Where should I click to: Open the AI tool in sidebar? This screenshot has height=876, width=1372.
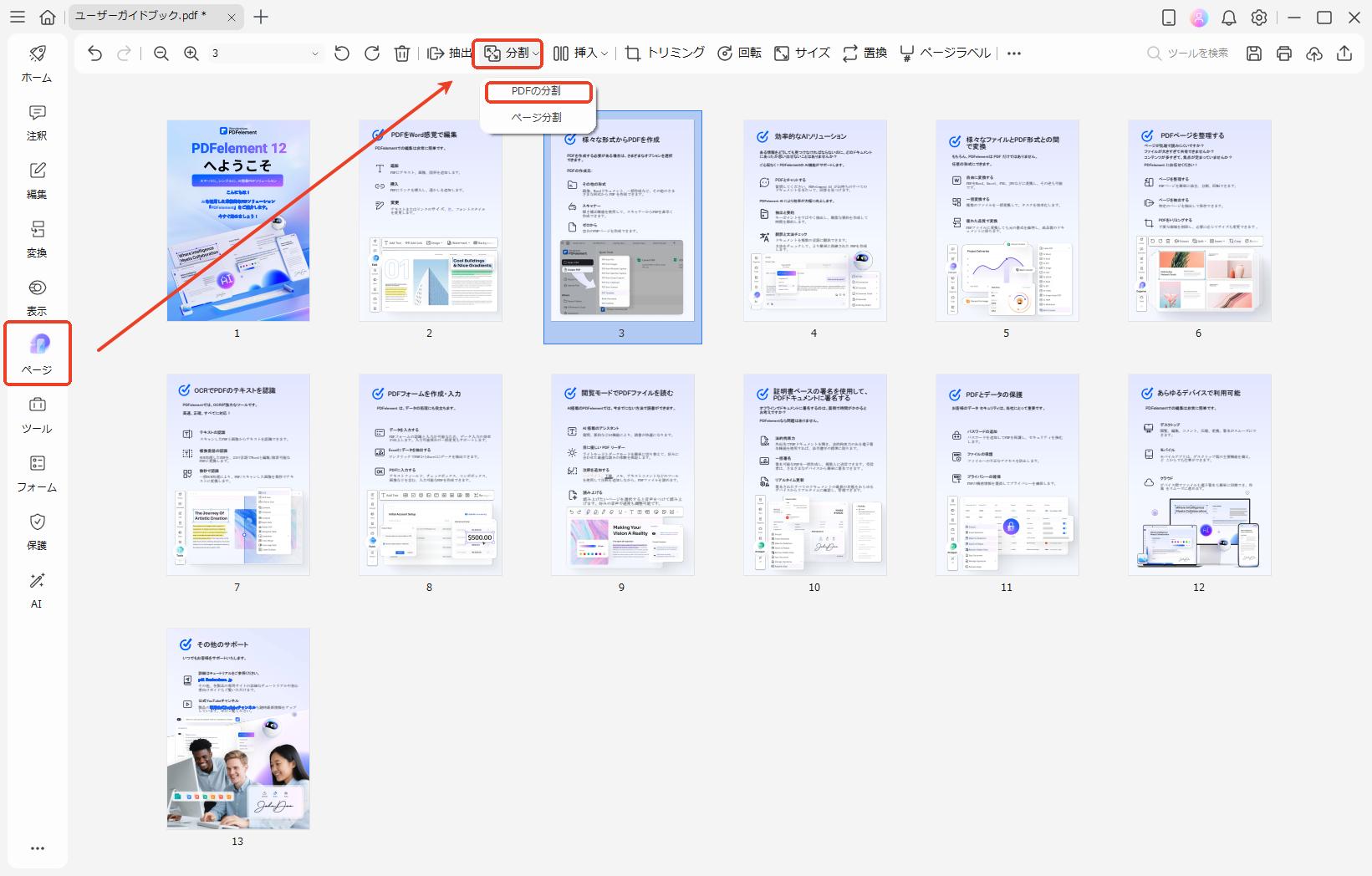pos(37,589)
